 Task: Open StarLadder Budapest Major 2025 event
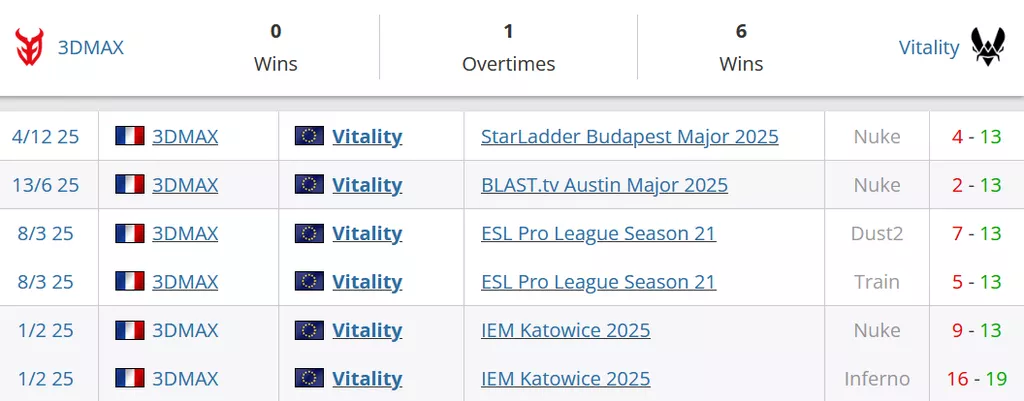(x=629, y=137)
